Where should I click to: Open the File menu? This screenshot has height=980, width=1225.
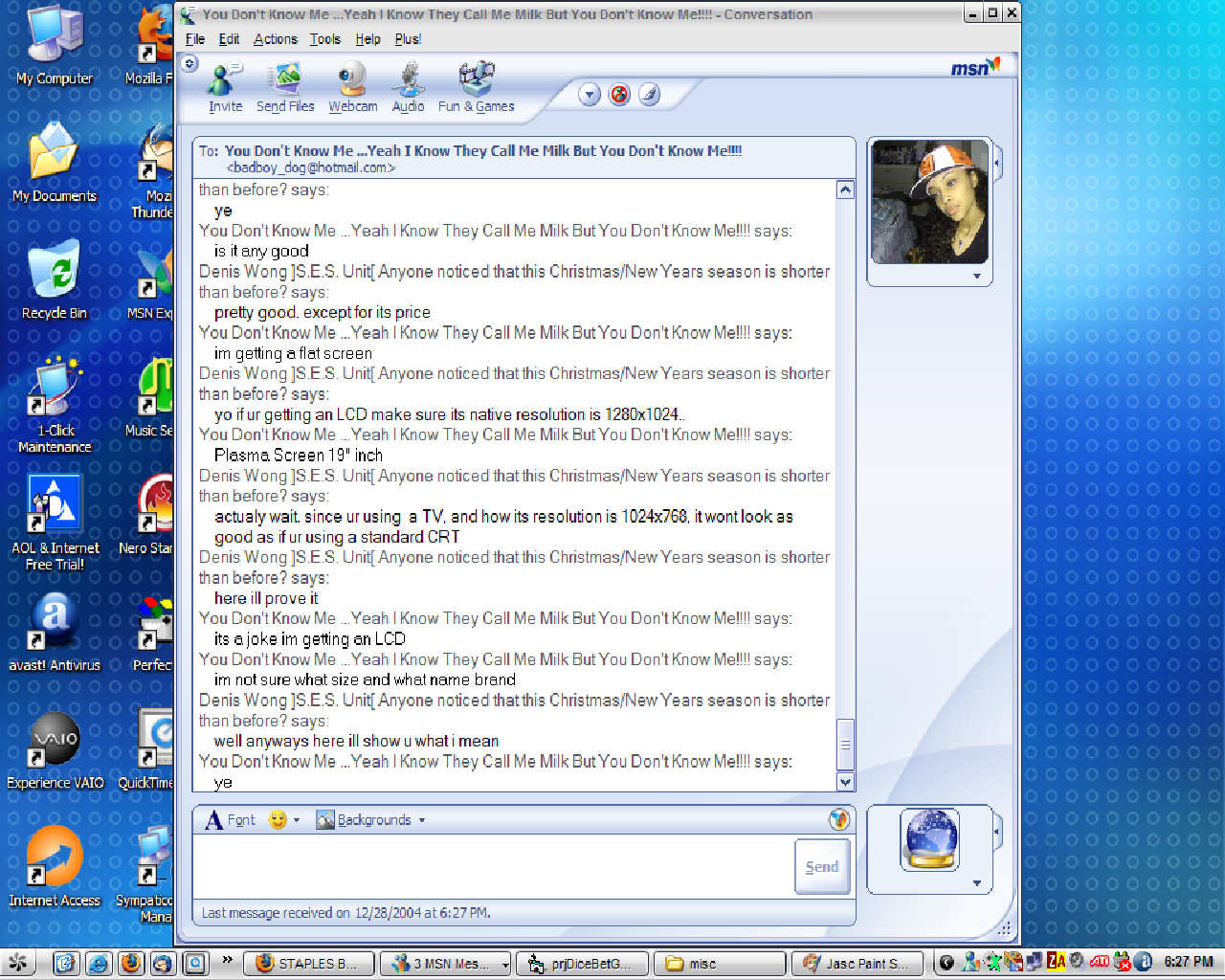195,39
